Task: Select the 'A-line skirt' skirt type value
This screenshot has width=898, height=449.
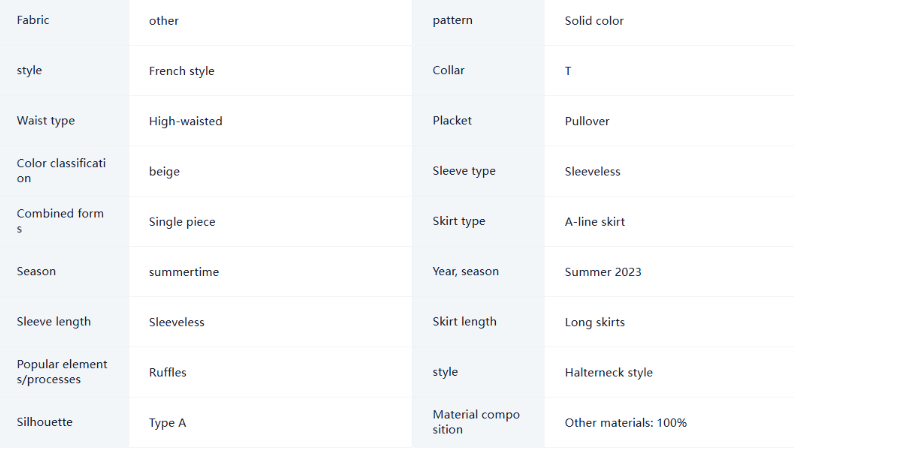Action: (594, 222)
